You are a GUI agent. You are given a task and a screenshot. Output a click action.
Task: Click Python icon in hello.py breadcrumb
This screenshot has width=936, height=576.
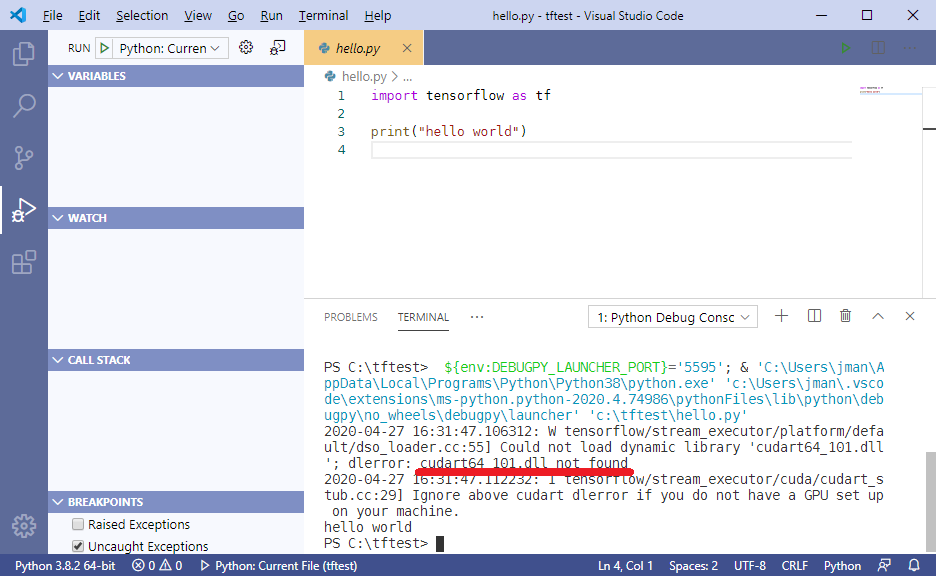pos(330,76)
